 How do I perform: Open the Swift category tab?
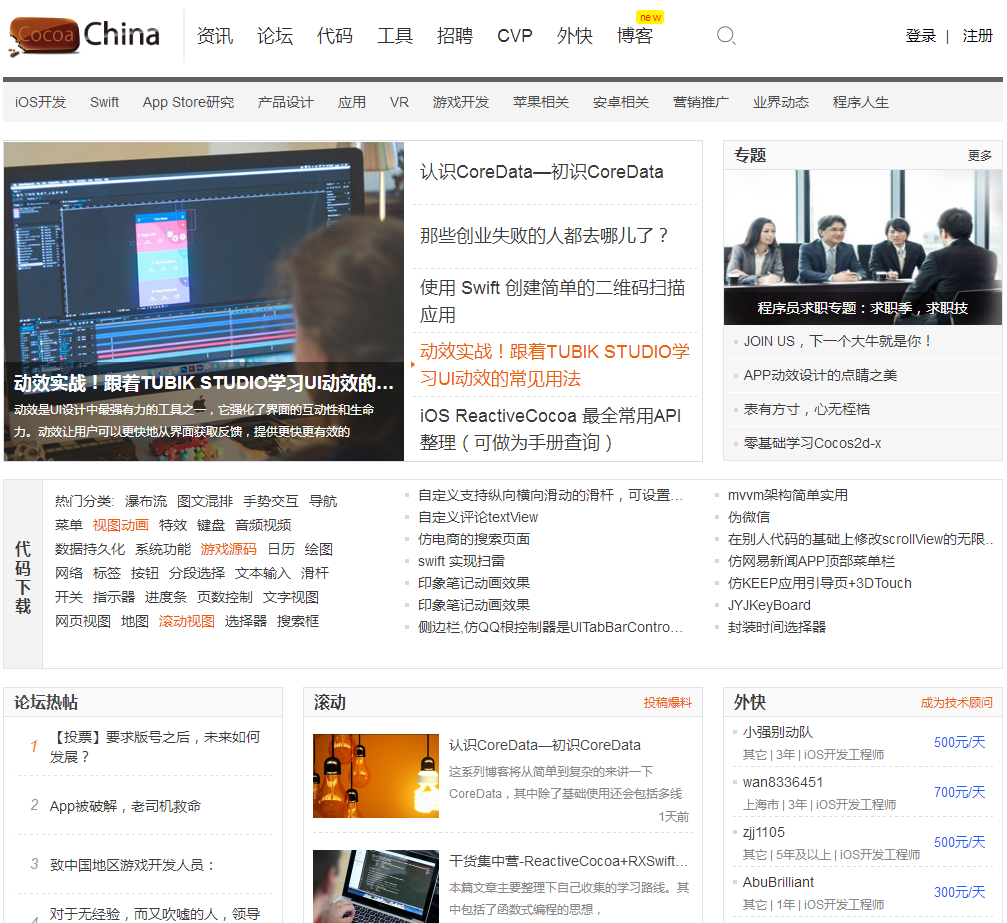click(104, 102)
